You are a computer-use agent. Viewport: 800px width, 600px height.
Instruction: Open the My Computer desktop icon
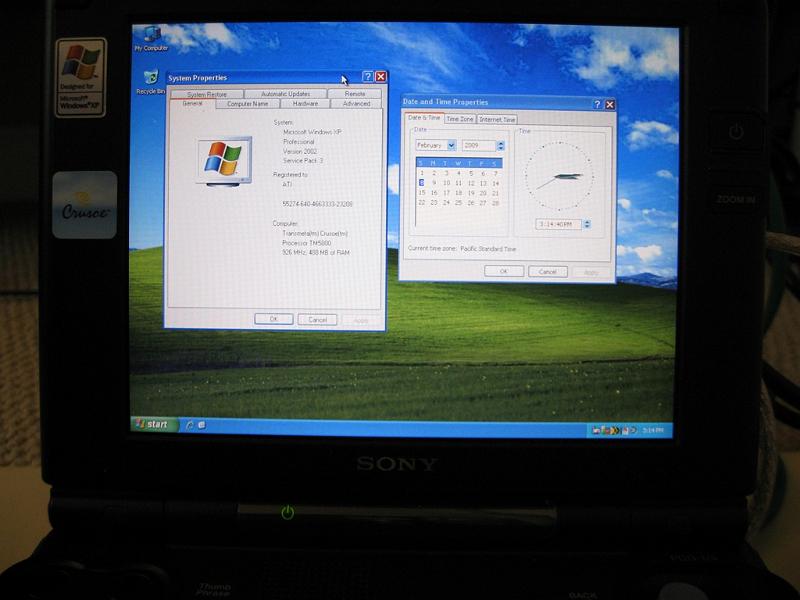point(152,38)
